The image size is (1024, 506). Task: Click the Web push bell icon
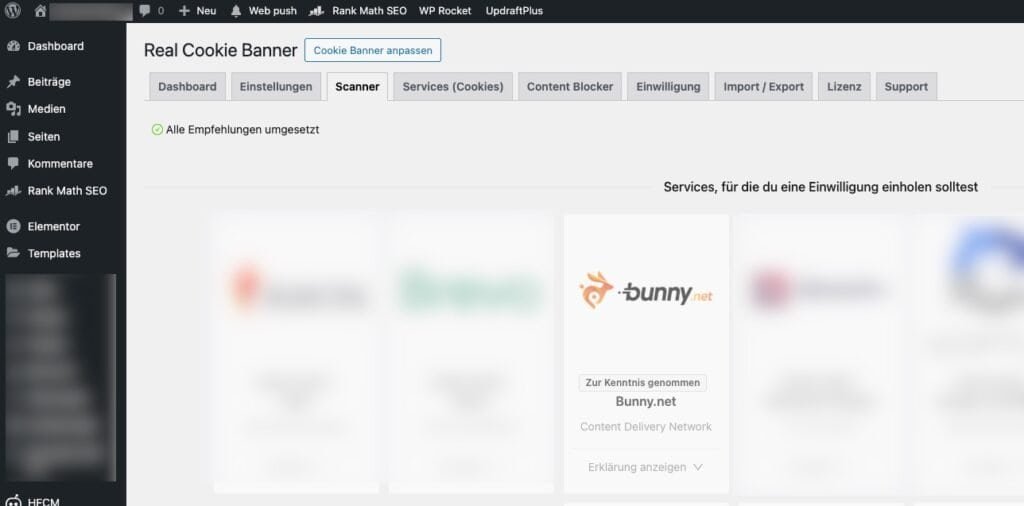[236, 11]
